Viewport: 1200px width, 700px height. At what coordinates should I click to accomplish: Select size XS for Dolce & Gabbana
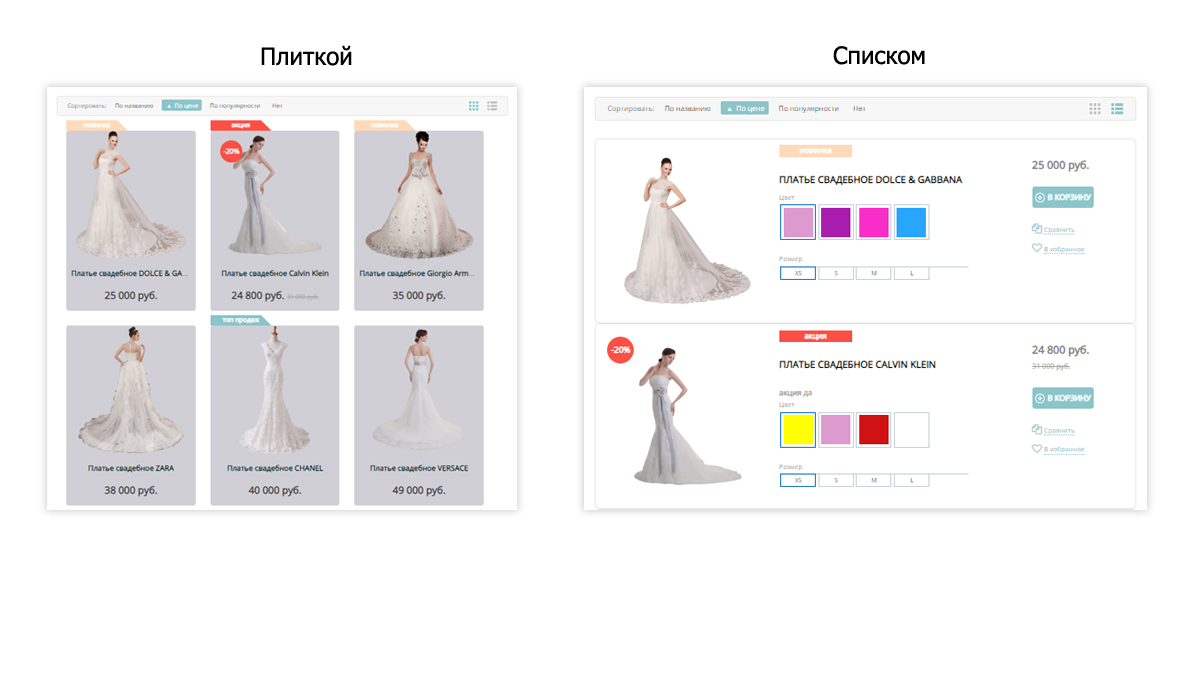pos(798,273)
